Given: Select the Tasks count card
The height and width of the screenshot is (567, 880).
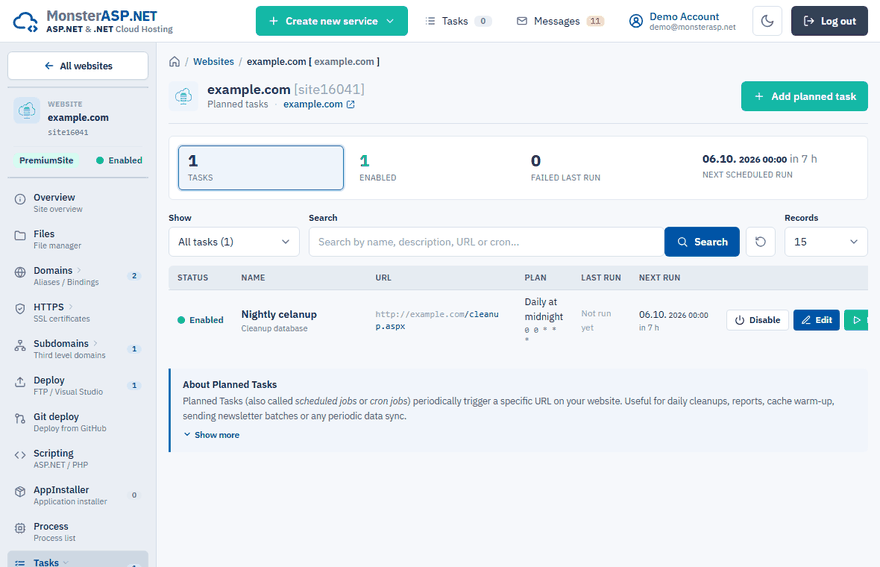Looking at the screenshot, I should pyautogui.click(x=261, y=168).
